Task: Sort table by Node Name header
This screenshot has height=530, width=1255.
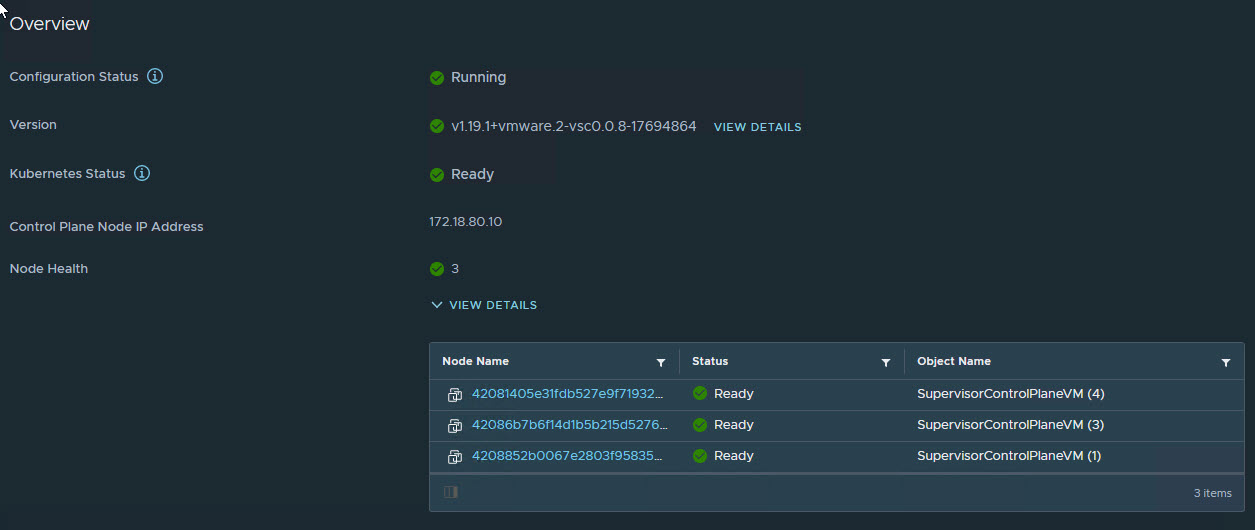Action: click(x=476, y=361)
